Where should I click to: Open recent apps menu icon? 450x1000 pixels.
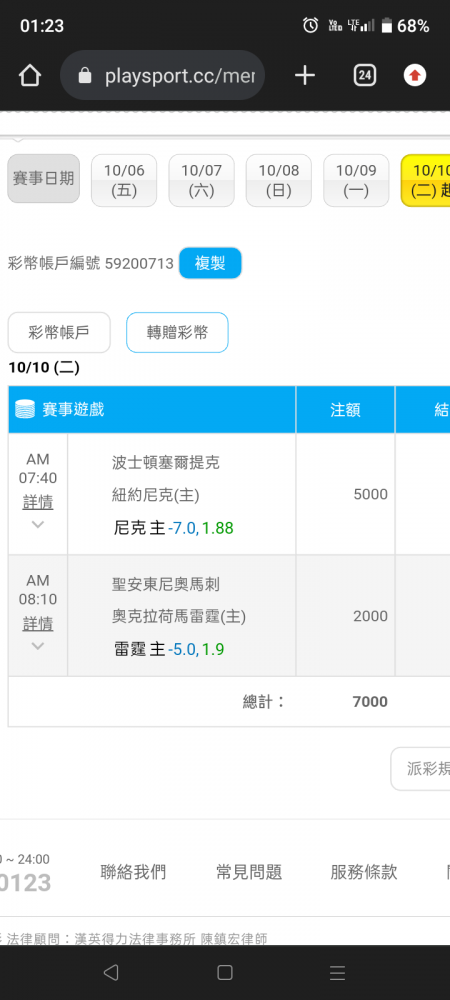pyautogui.click(x=337, y=972)
